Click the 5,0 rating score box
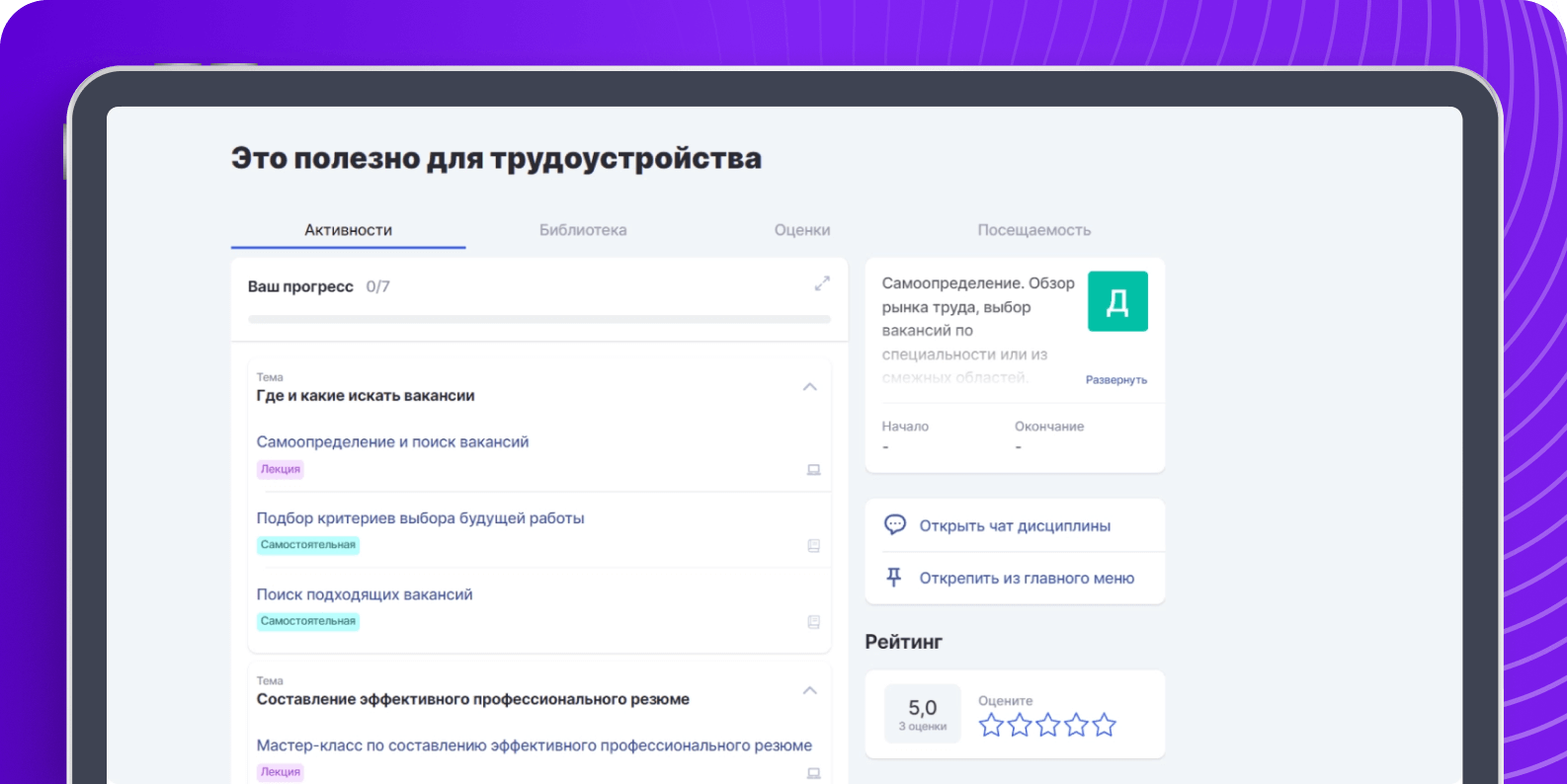The width and height of the screenshot is (1567, 784). coord(922,714)
